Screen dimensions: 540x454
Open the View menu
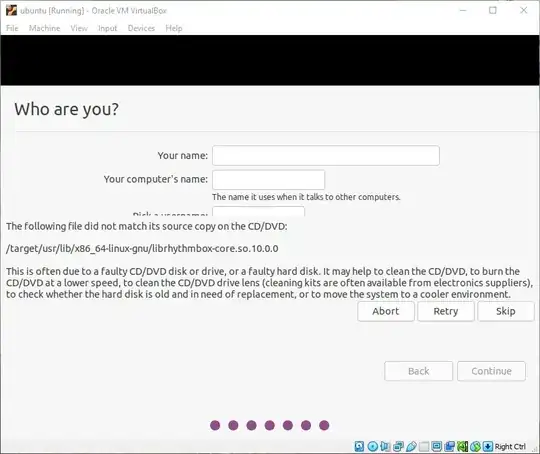click(x=79, y=28)
